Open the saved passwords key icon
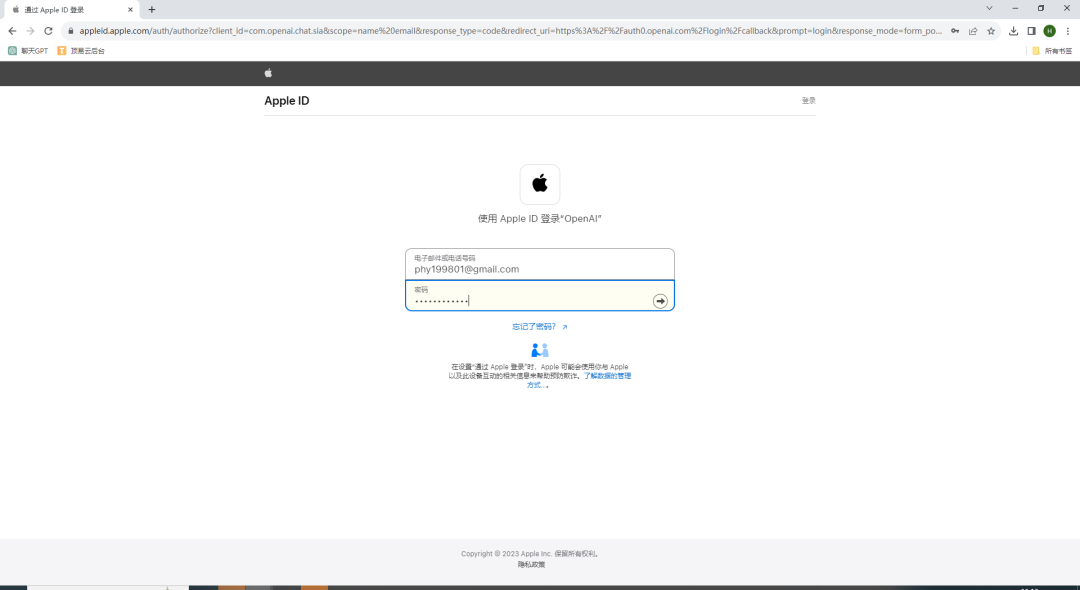 coord(955,31)
